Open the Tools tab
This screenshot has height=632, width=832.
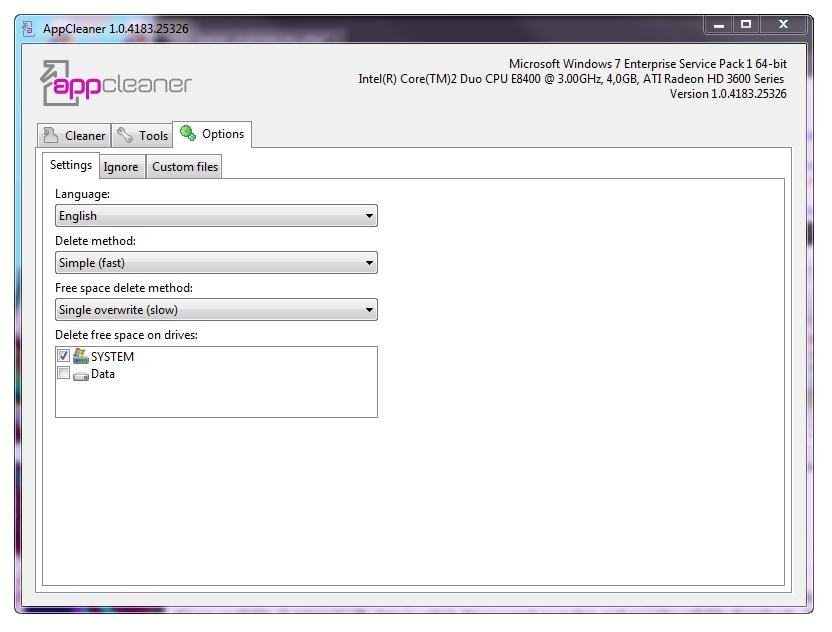tap(142, 136)
